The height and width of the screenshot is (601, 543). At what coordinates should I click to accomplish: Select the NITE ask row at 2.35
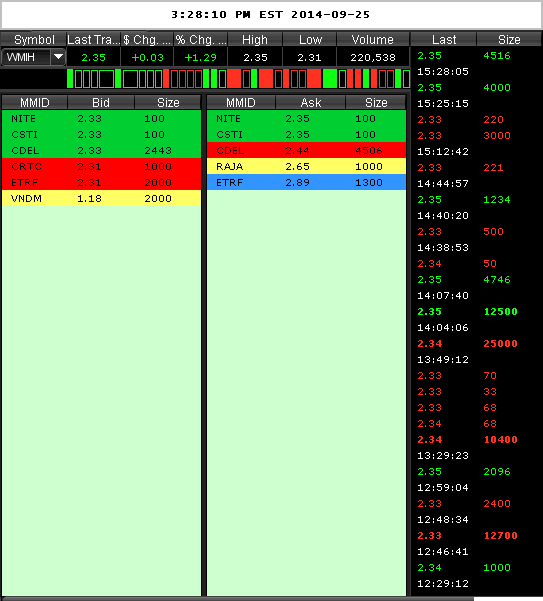(x=307, y=118)
